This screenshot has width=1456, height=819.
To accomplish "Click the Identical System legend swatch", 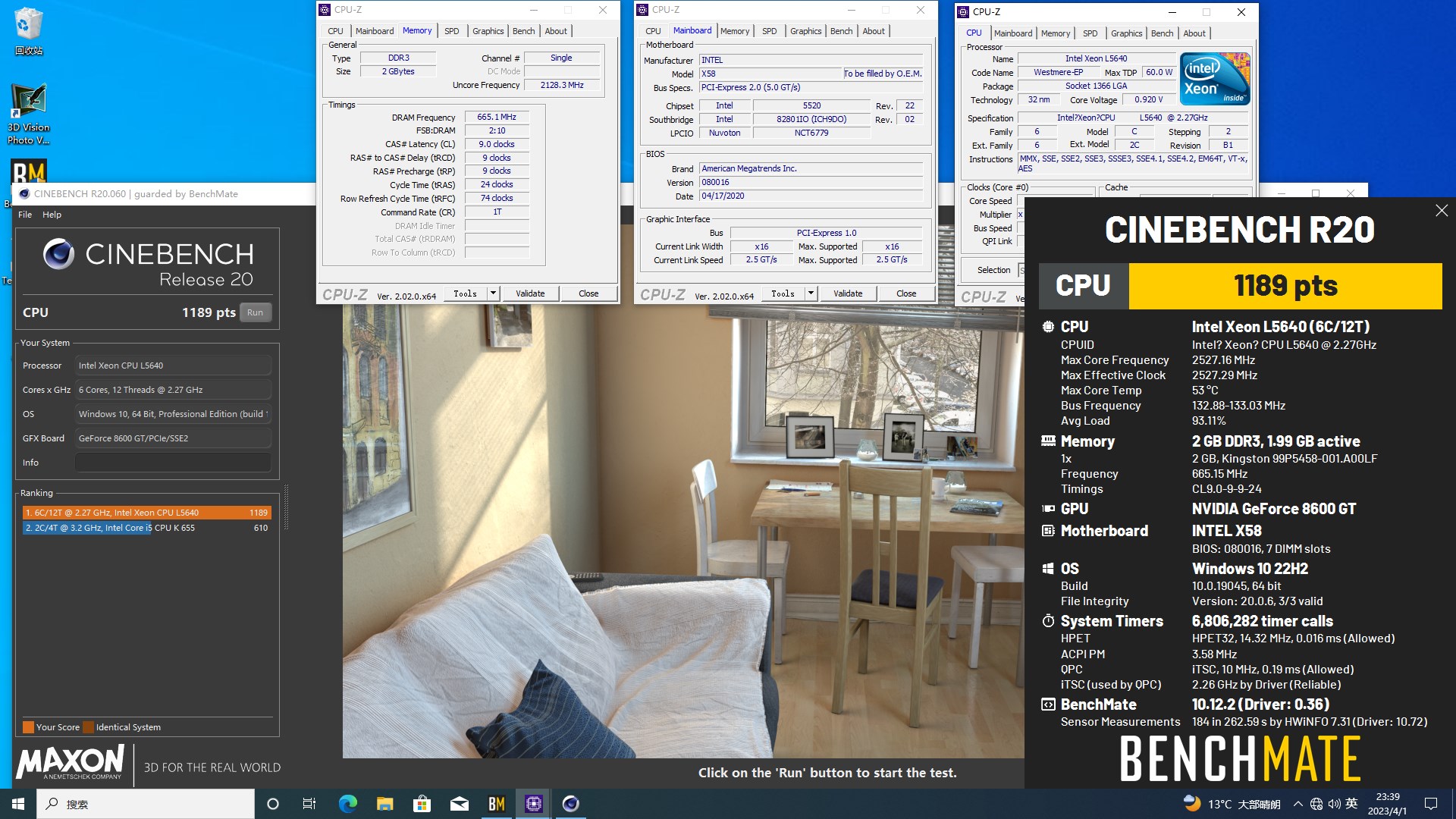I will point(88,727).
